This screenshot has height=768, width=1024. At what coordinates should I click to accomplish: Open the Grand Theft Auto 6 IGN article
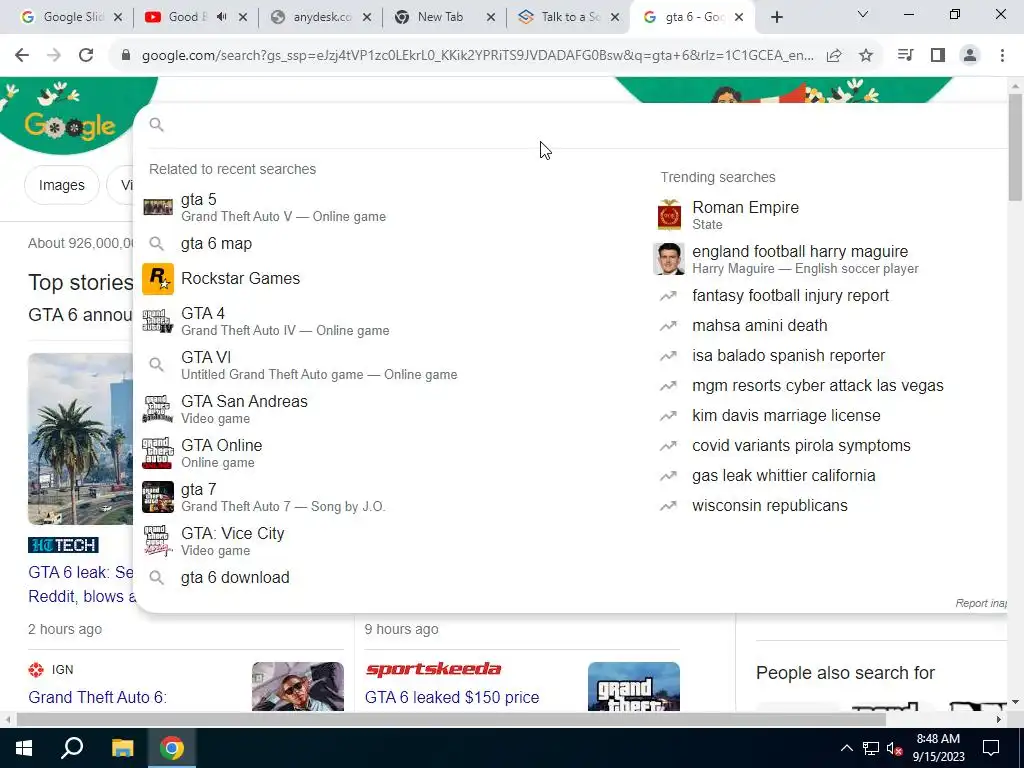97,697
